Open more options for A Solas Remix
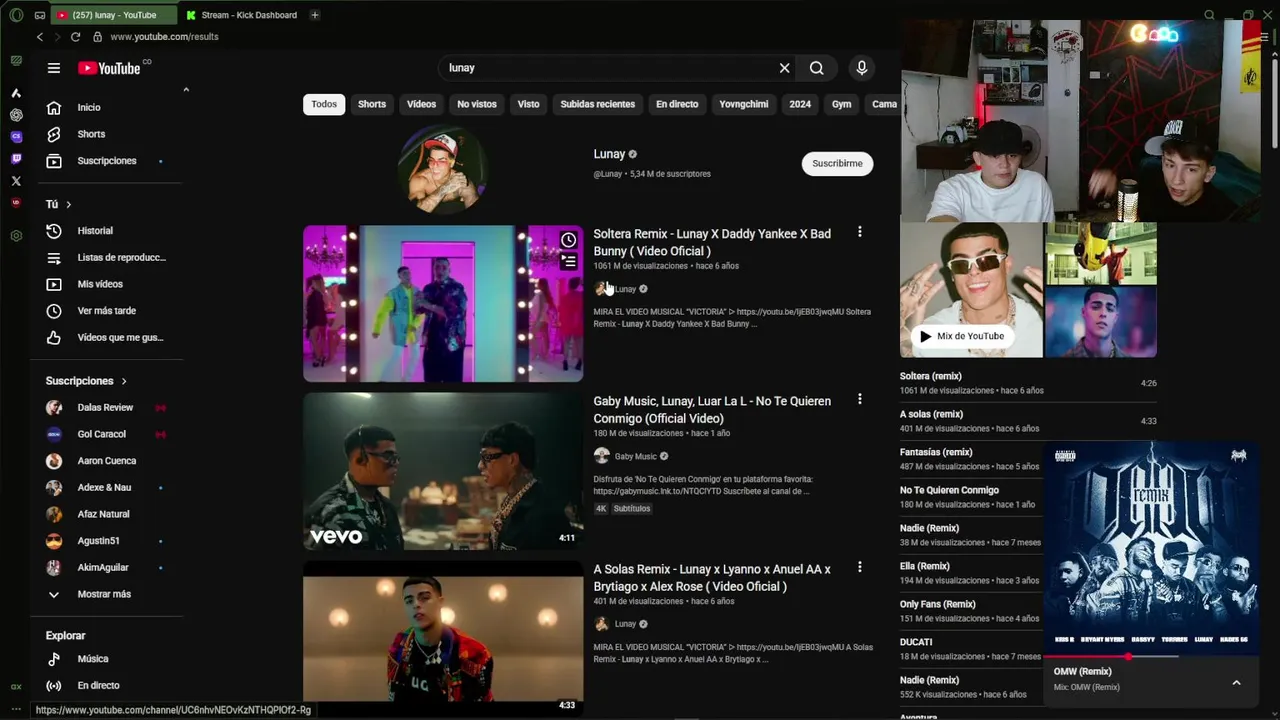This screenshot has height=720, width=1280. coord(859,567)
